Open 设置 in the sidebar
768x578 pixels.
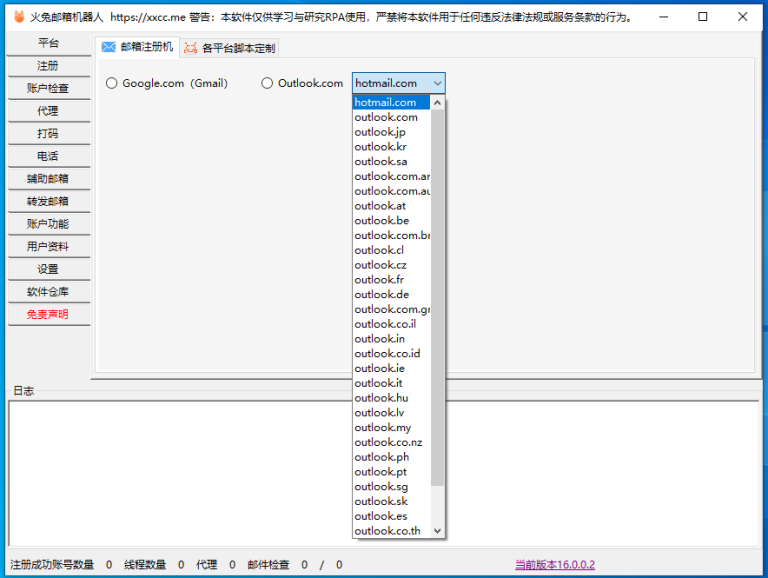(48, 269)
